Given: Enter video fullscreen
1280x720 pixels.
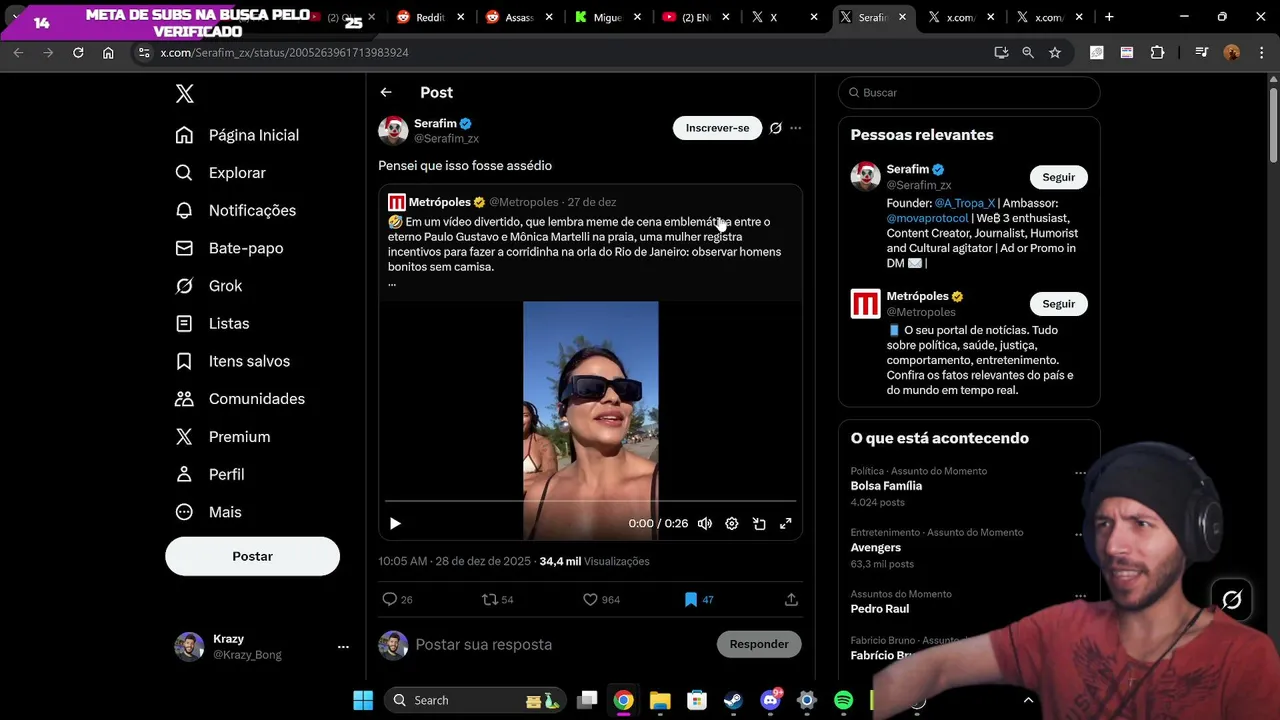Looking at the screenshot, I should [x=786, y=523].
